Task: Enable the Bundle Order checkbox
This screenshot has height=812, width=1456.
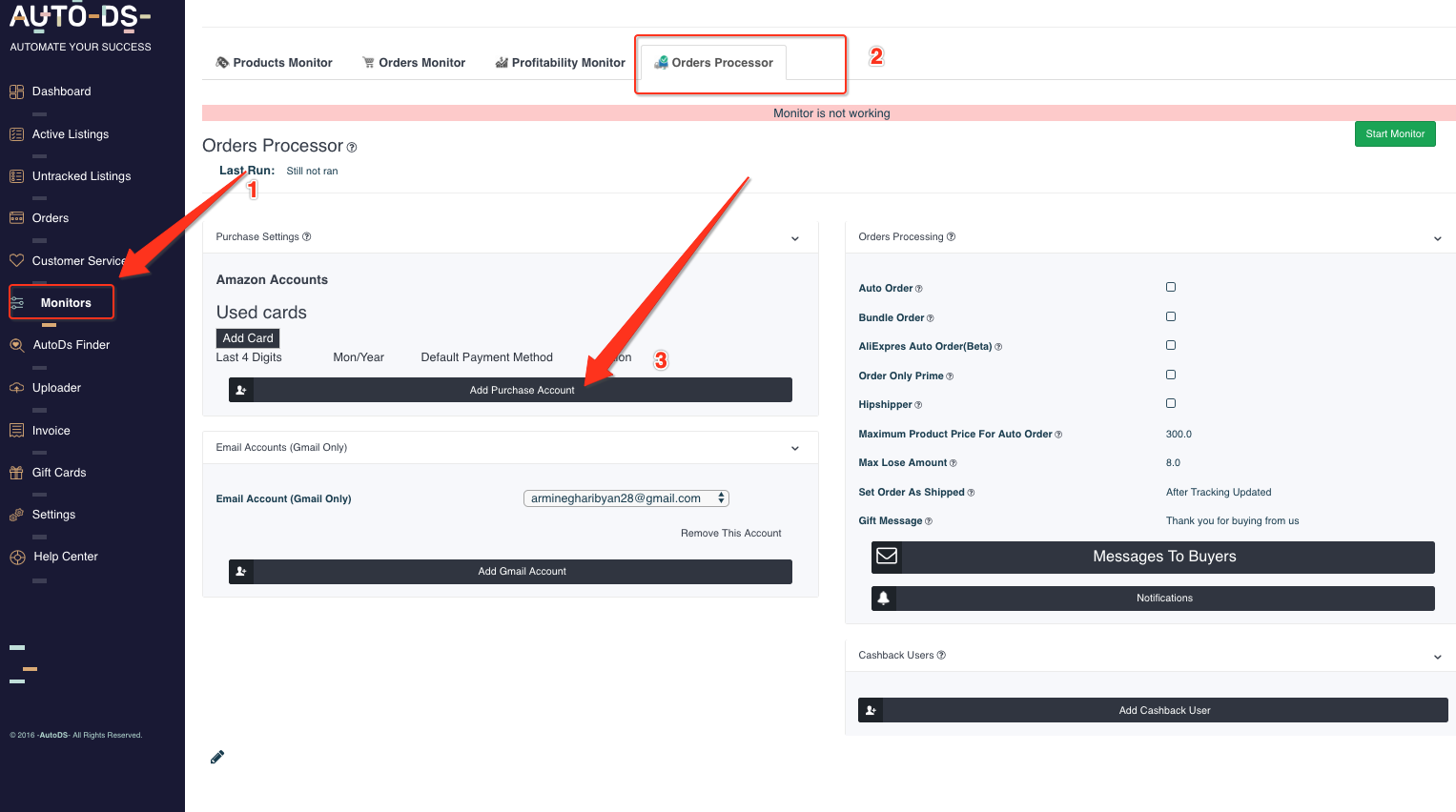Action: (1171, 316)
